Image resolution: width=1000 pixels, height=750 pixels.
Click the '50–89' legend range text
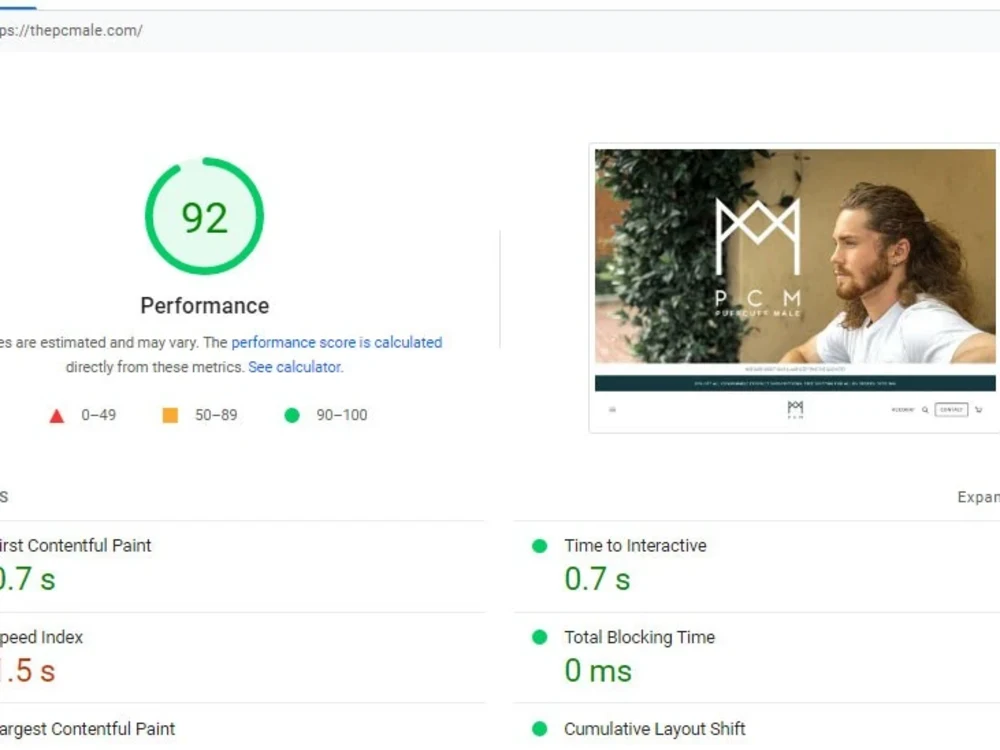[216, 415]
